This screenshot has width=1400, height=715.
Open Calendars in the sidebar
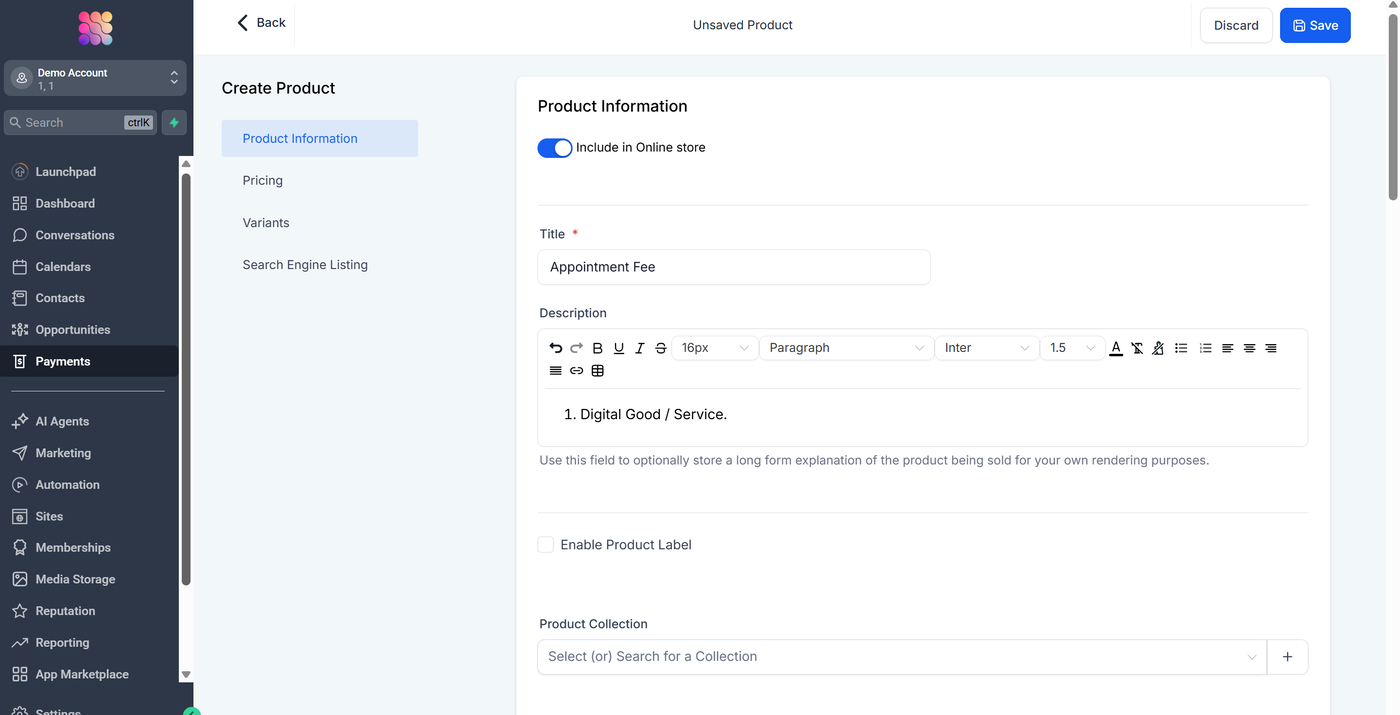63,267
